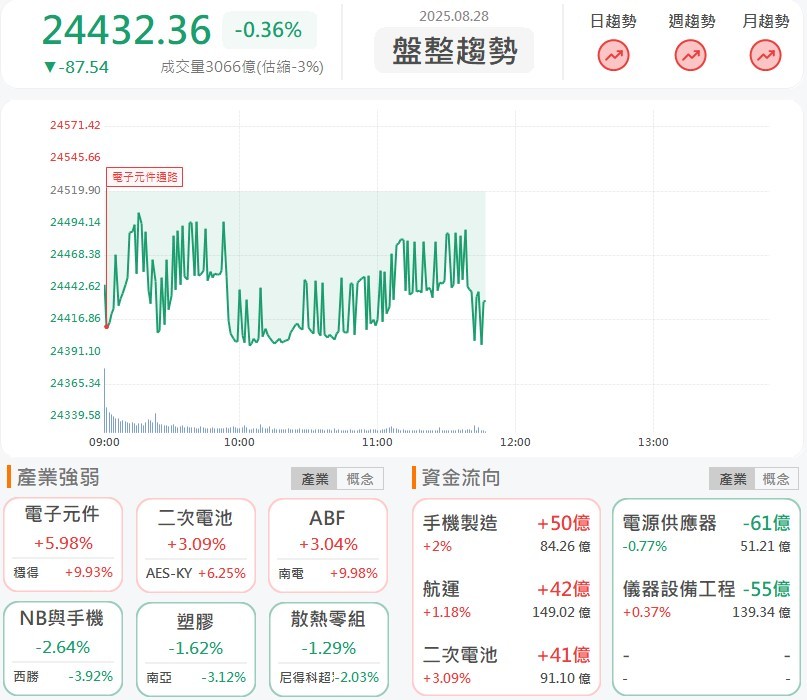Click the -0.36% change badge
Image resolution: width=807 pixels, height=700 pixels.
pos(269,30)
